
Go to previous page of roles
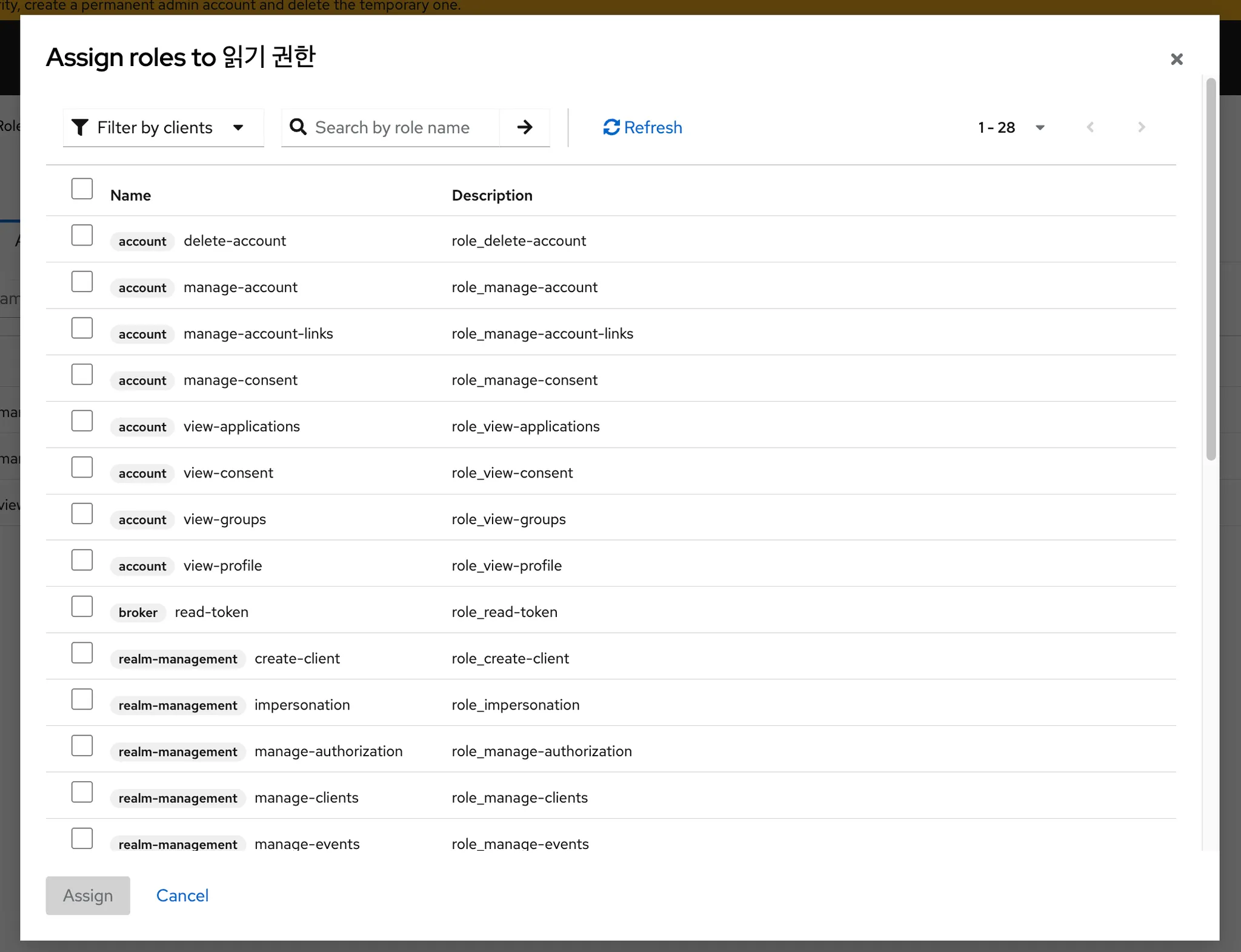point(1090,127)
